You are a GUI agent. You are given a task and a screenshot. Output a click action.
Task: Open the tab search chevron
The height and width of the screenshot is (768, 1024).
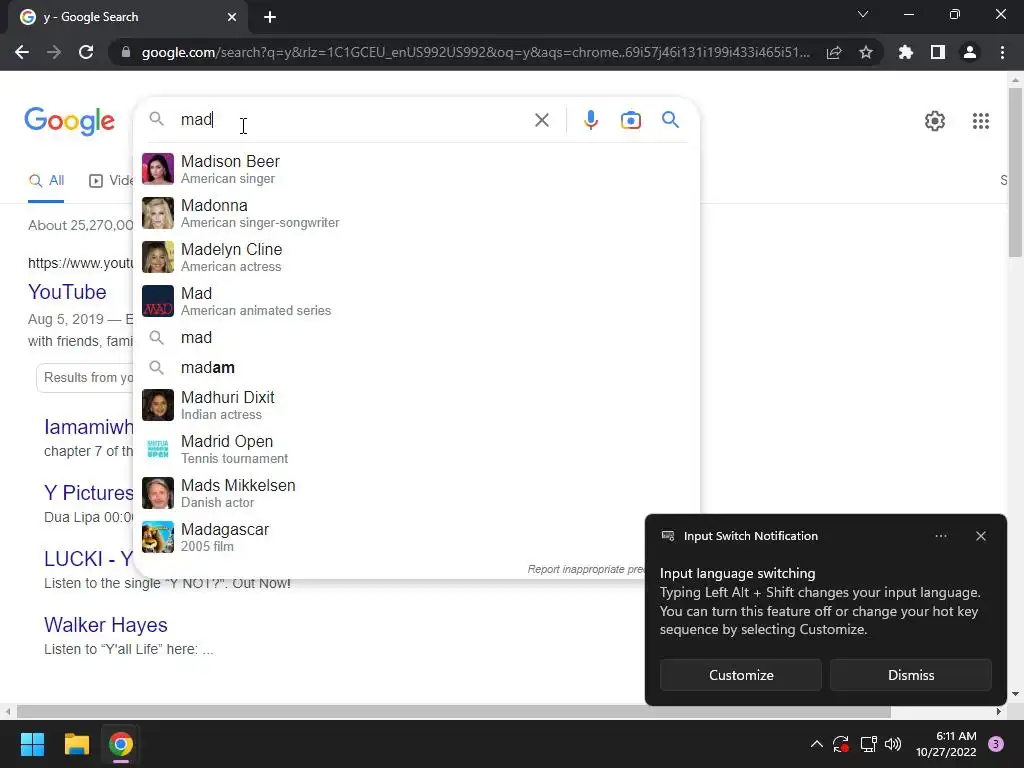coord(863,14)
